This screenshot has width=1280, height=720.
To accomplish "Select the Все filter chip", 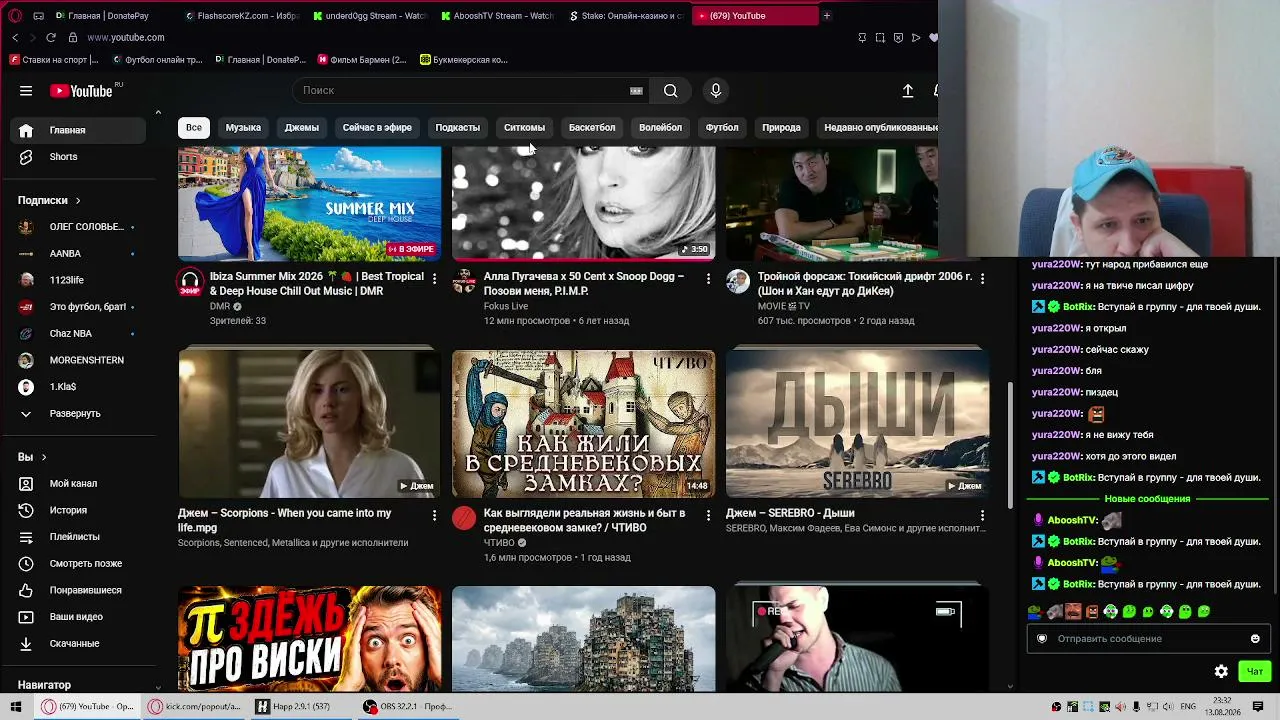I will (x=194, y=128).
